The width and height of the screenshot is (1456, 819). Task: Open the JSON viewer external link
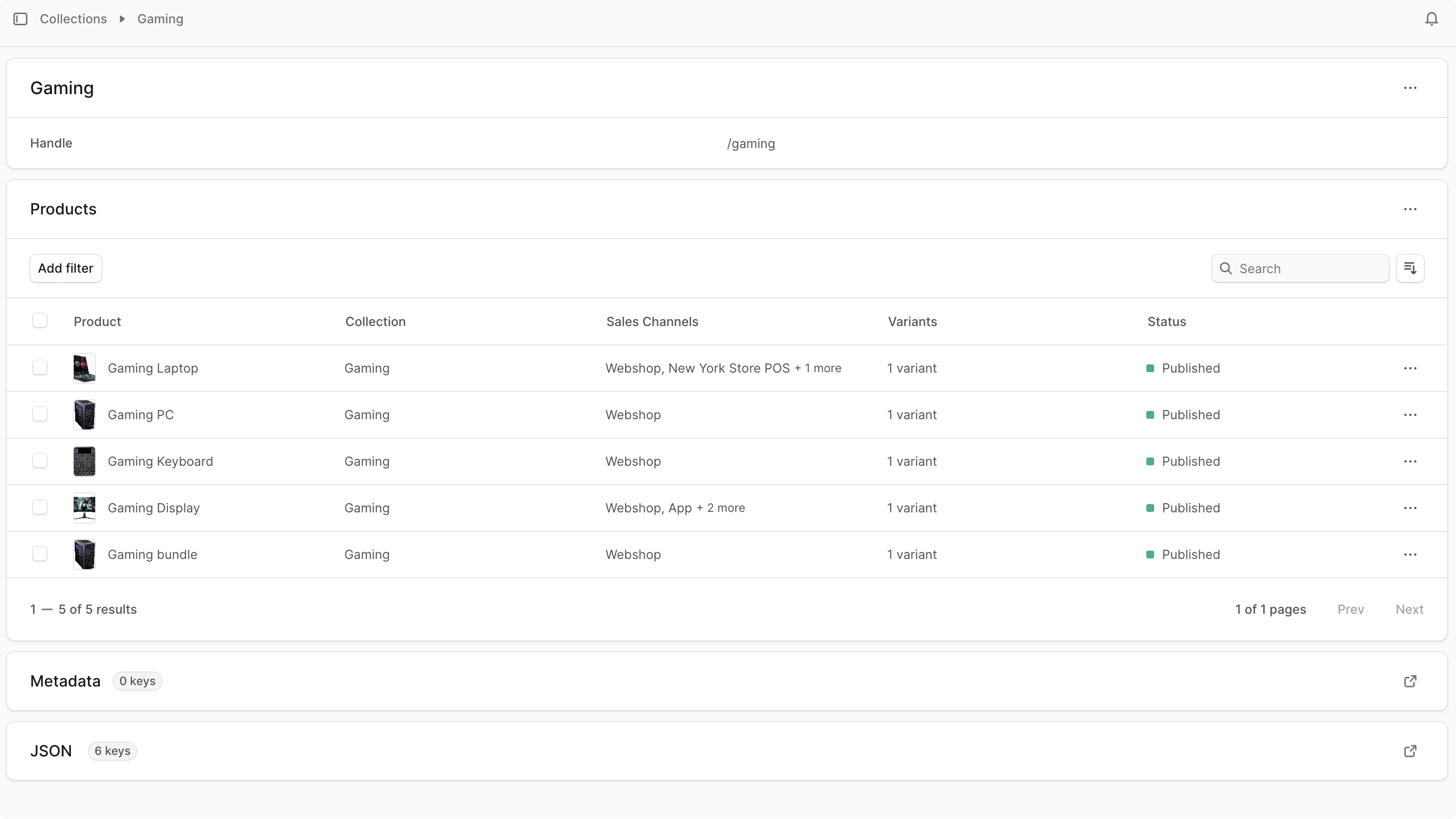[x=1410, y=751]
